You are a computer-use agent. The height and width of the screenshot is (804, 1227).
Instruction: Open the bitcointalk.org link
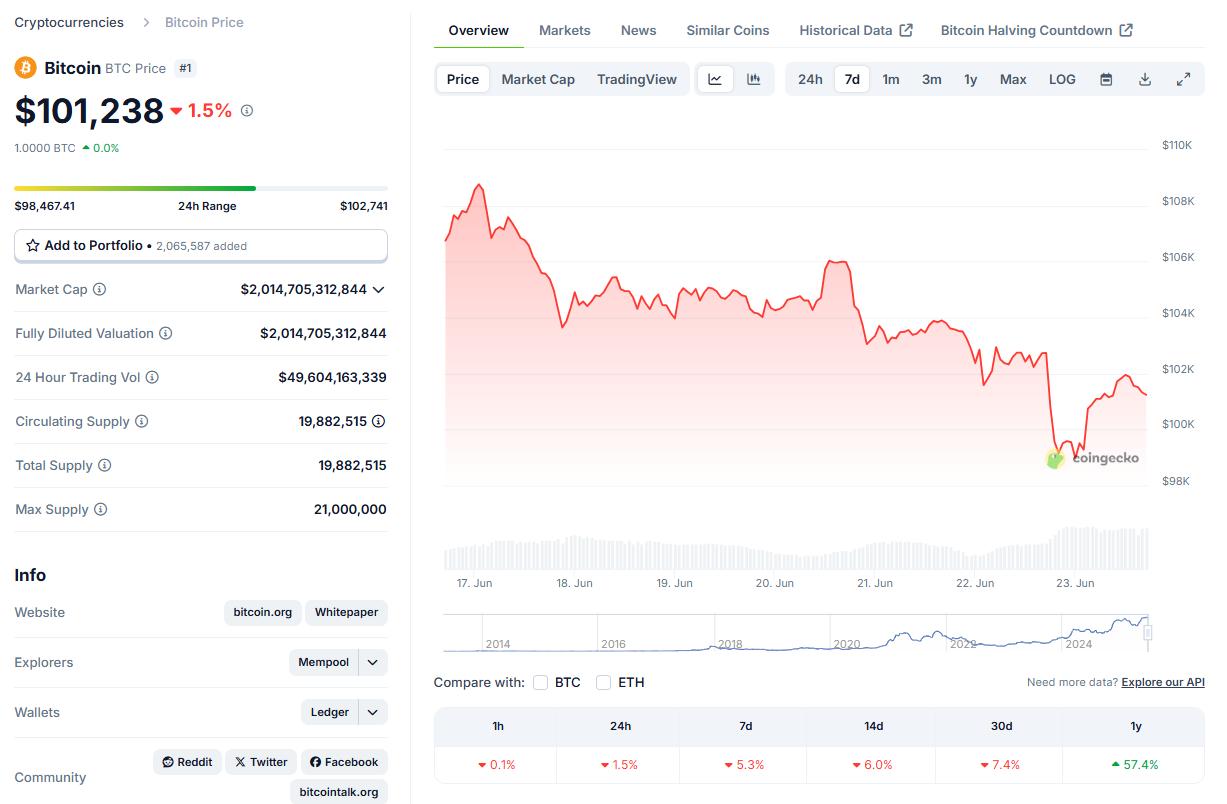(x=339, y=792)
